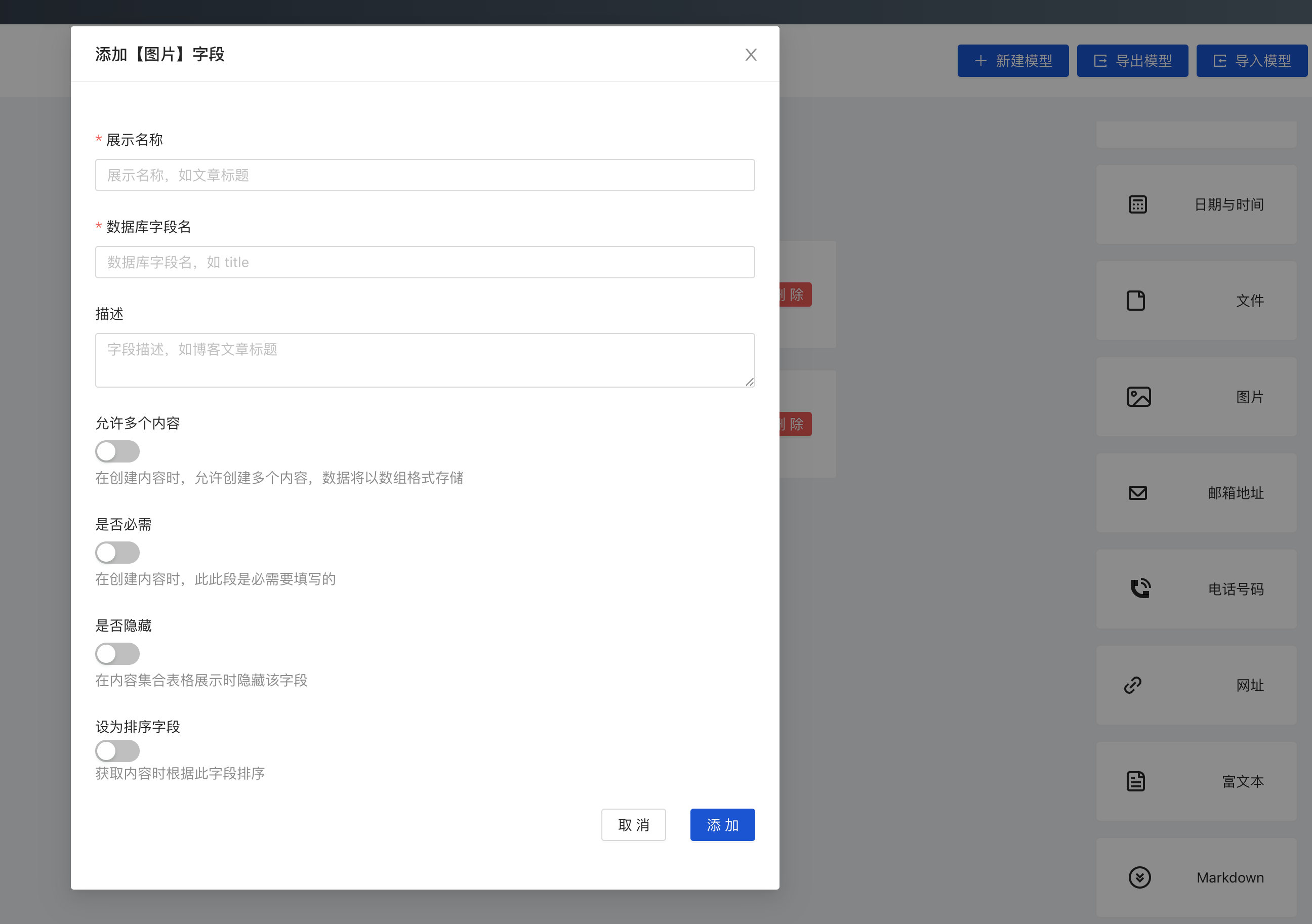Click the 导出模型 button

pyautogui.click(x=1132, y=61)
